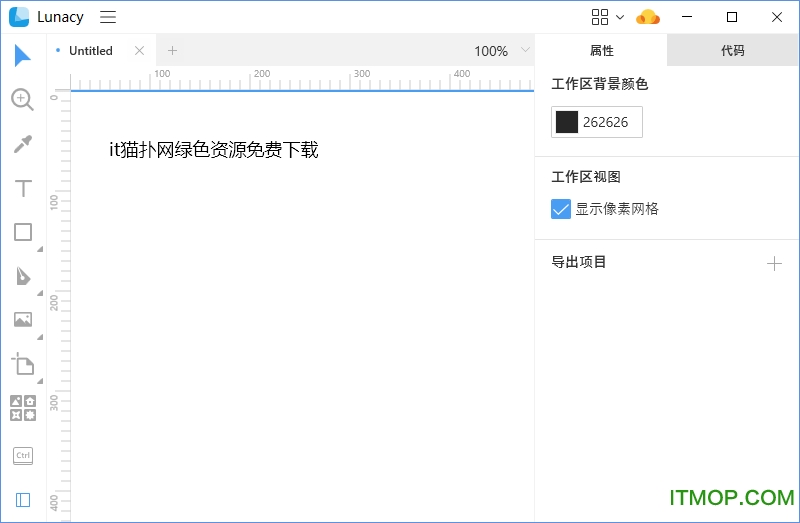Toggle the left sidebar panel icon
The width and height of the screenshot is (800, 523).
23,500
